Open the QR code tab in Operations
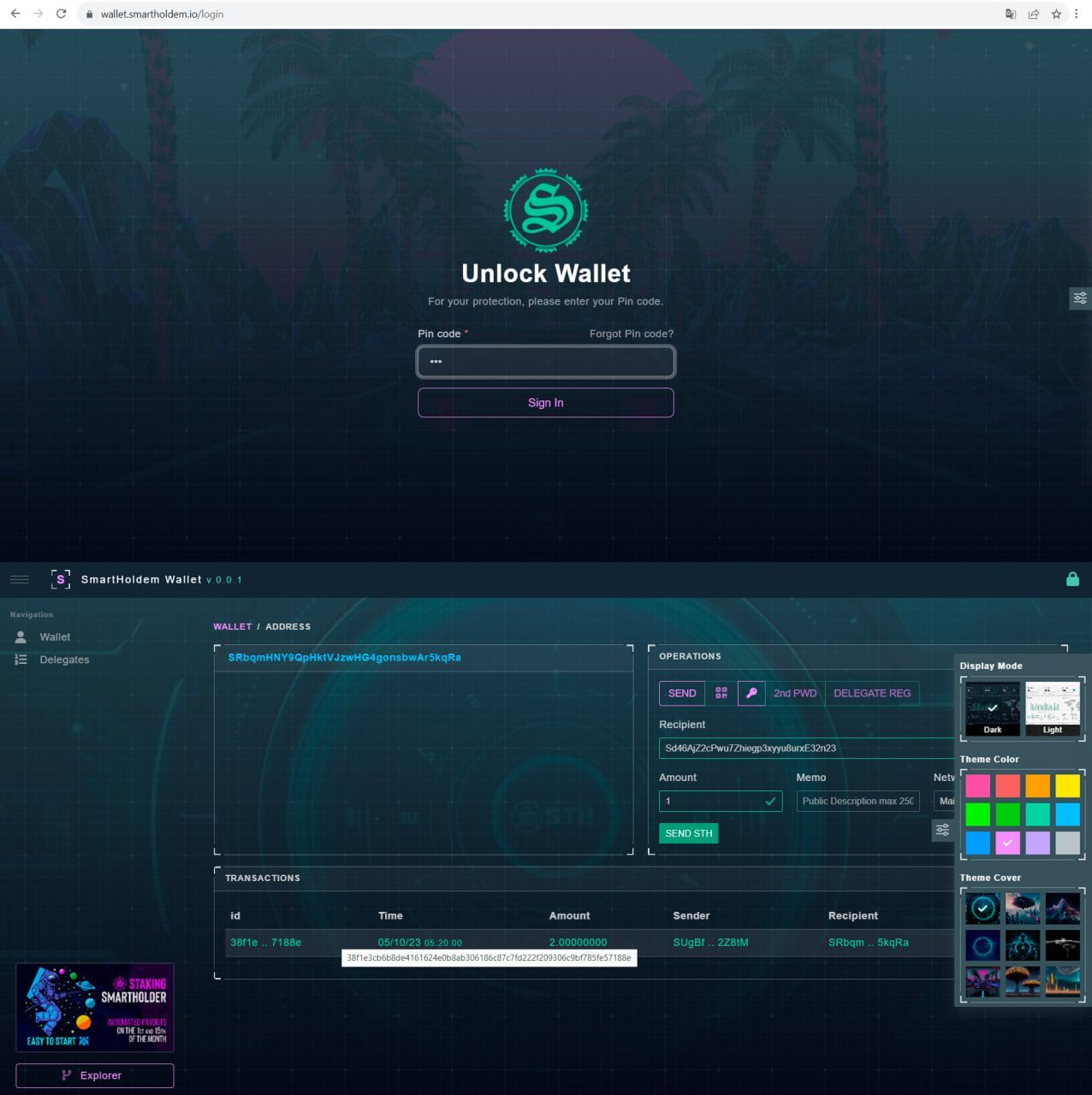 pyautogui.click(x=721, y=693)
